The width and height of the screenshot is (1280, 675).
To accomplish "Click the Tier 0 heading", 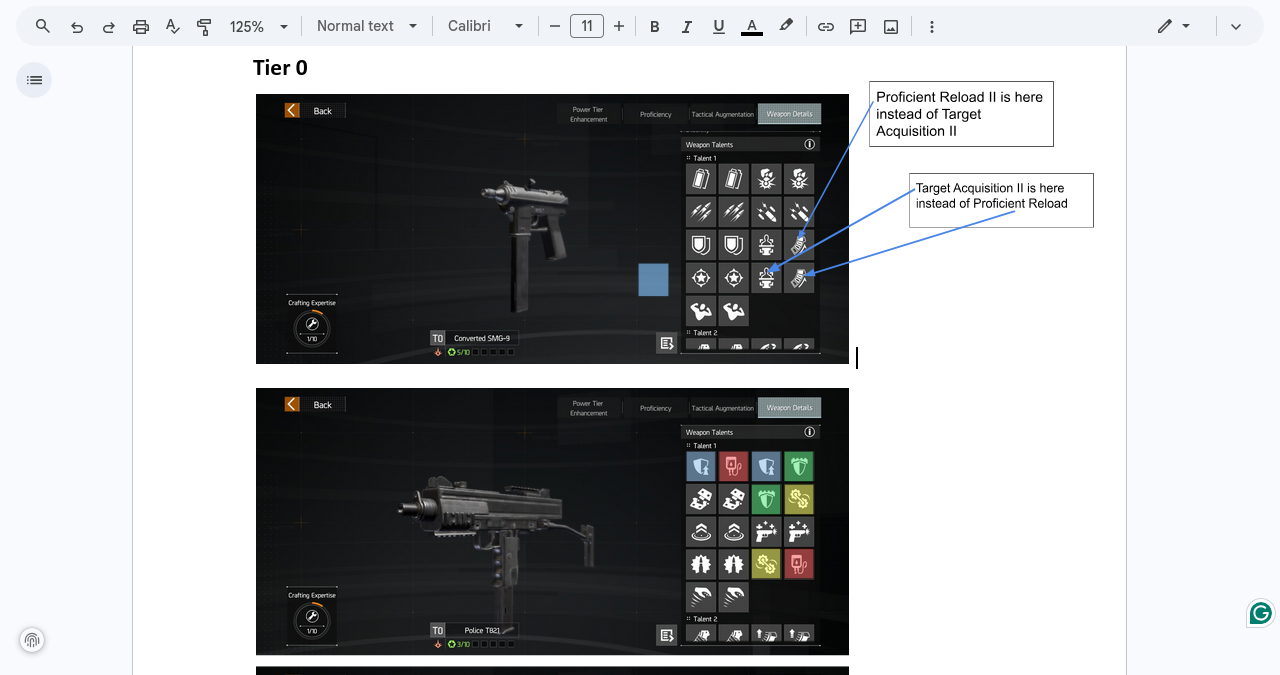I will [x=280, y=68].
